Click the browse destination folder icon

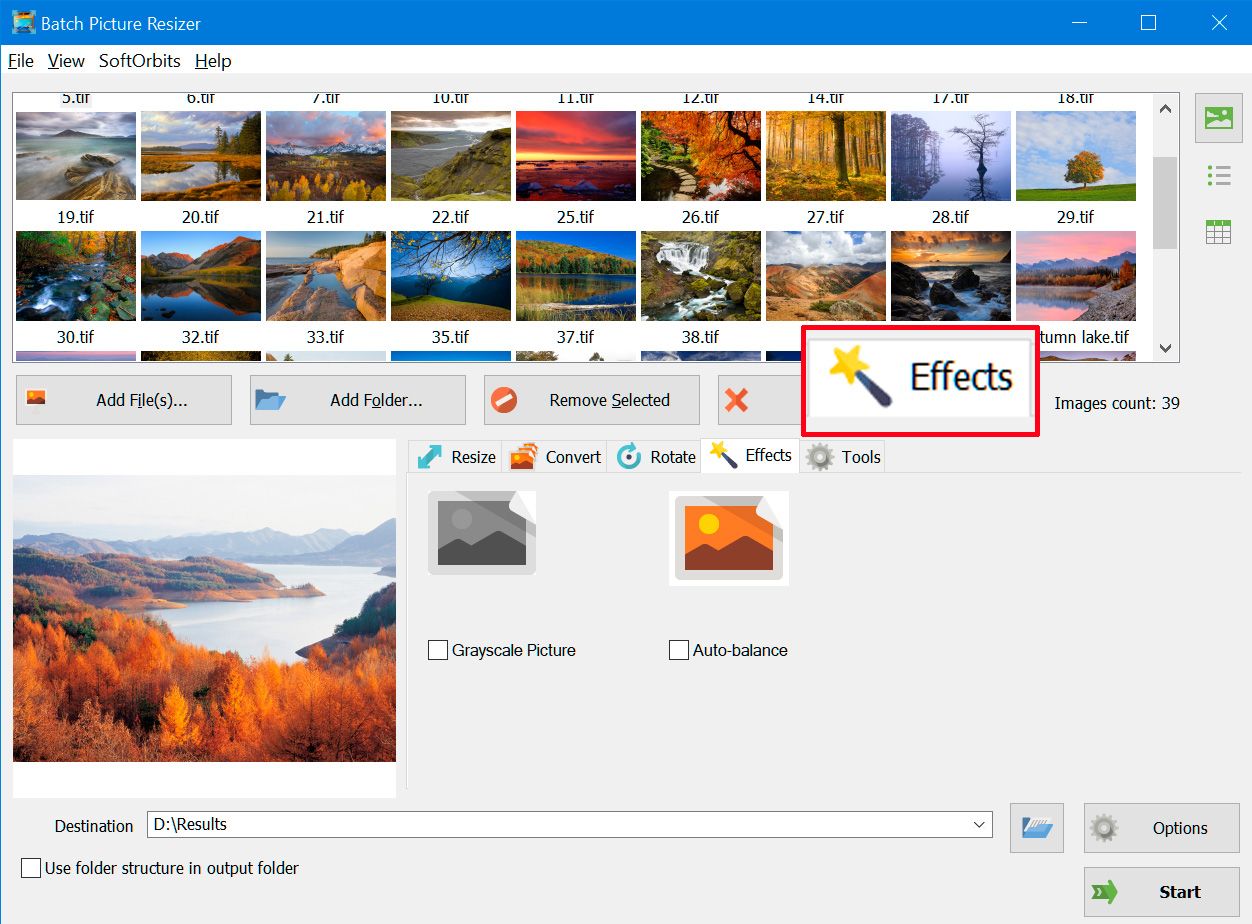tap(1036, 828)
